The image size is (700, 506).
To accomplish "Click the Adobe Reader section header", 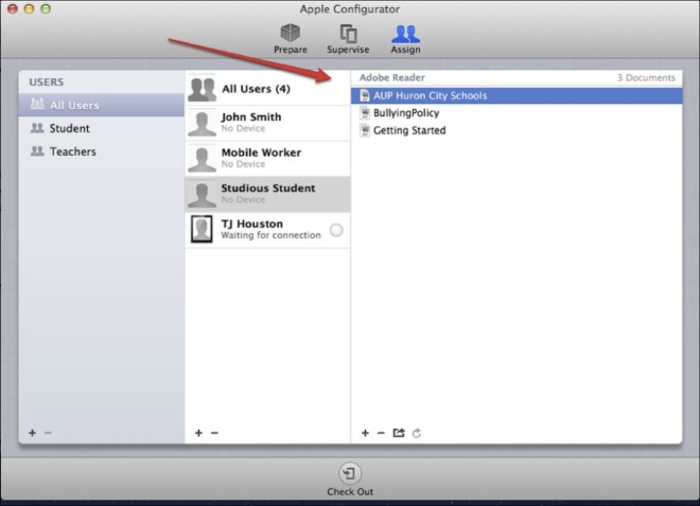I will click(392, 78).
